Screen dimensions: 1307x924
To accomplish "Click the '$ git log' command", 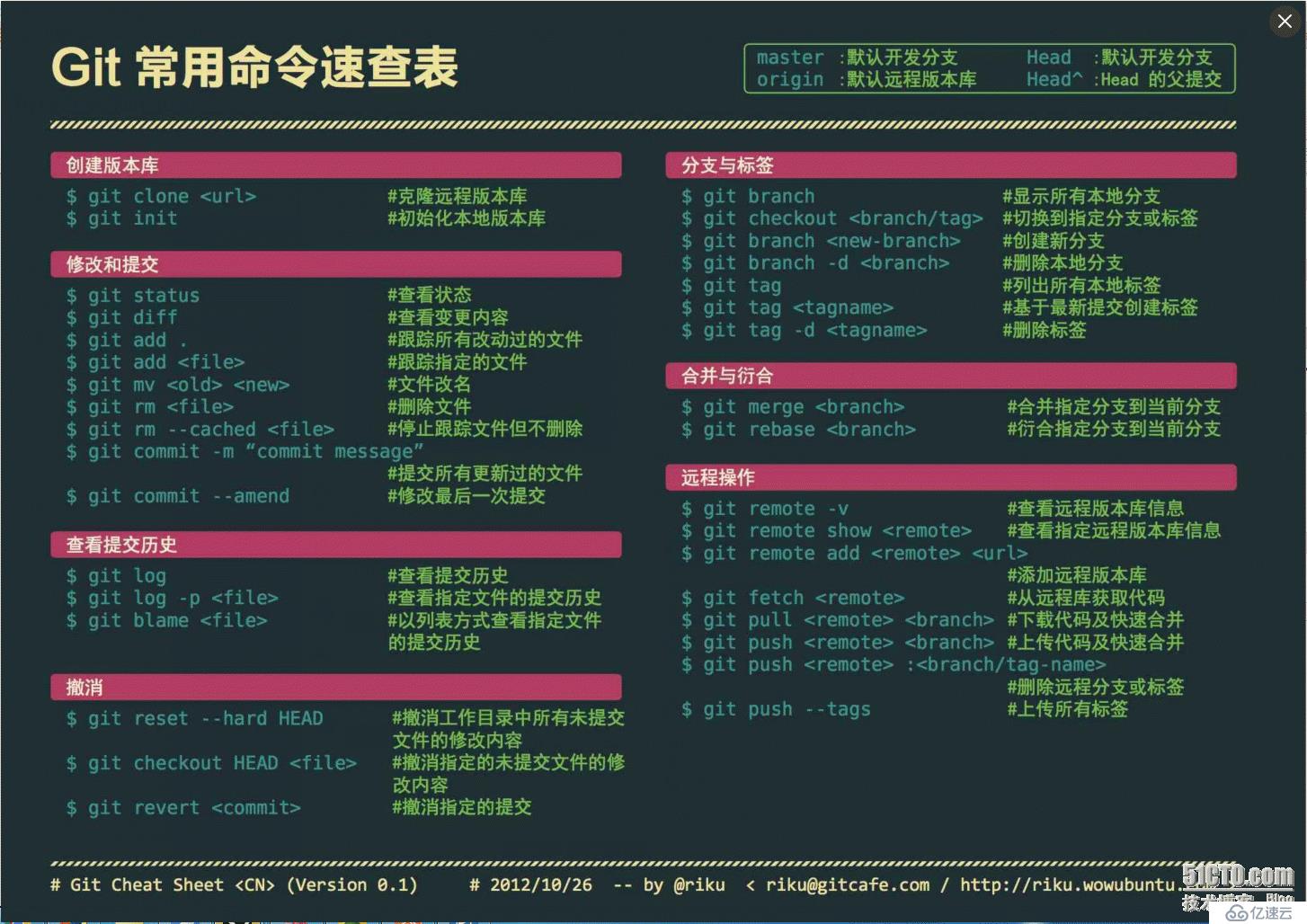I will [116, 575].
